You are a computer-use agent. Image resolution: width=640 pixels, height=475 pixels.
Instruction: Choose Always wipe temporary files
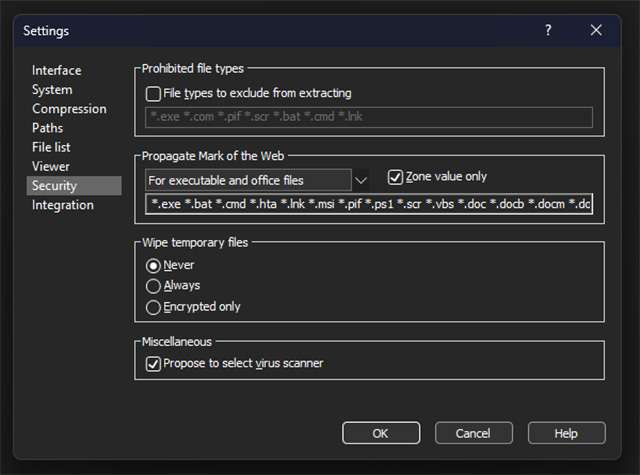click(153, 286)
